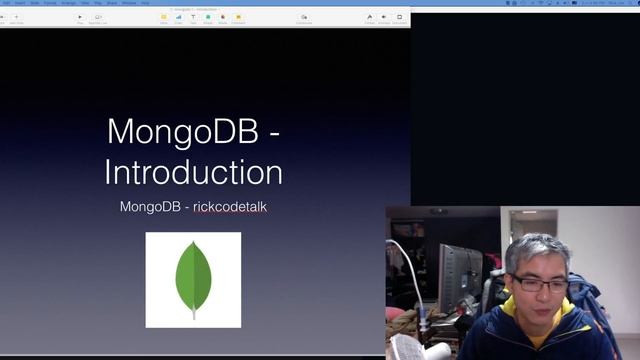Insert a Shape from the toolbar
This screenshot has height=360, width=640.
click(208, 18)
